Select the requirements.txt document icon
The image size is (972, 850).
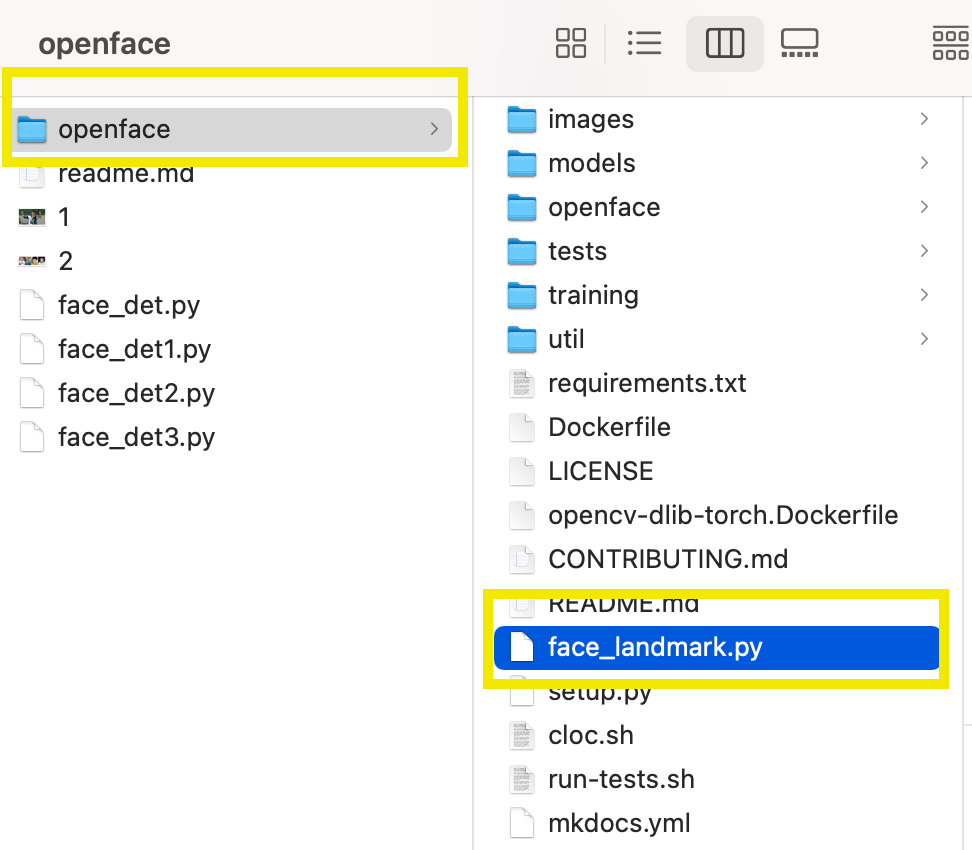(x=521, y=383)
